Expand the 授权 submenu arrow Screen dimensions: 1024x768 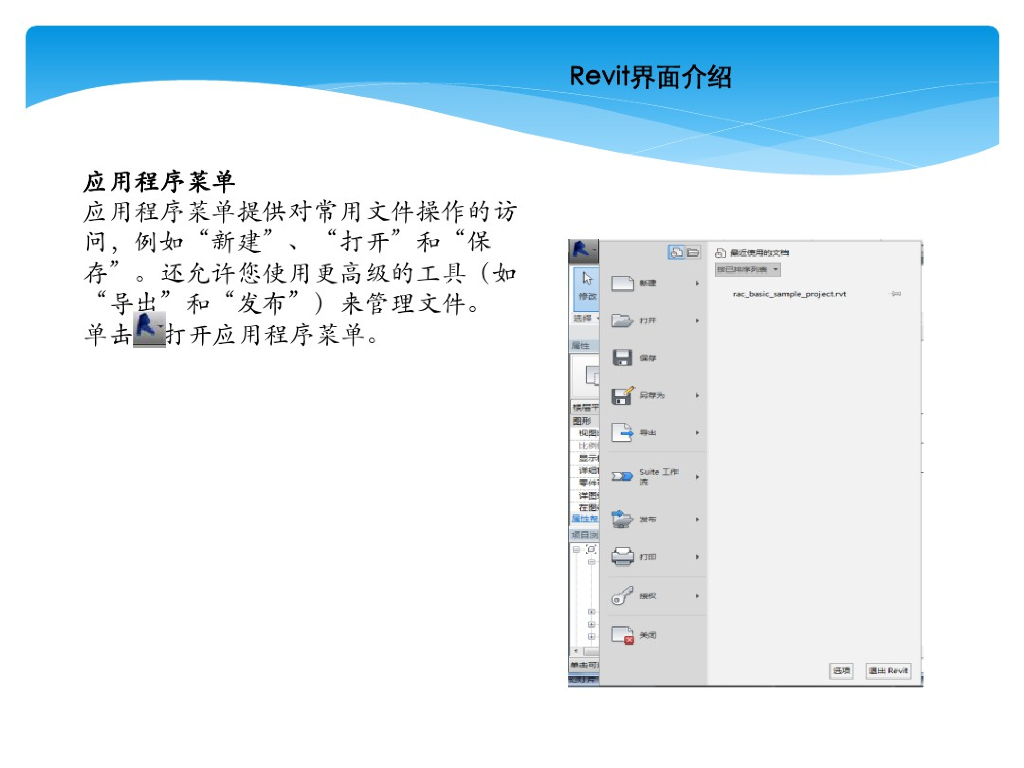[697, 596]
